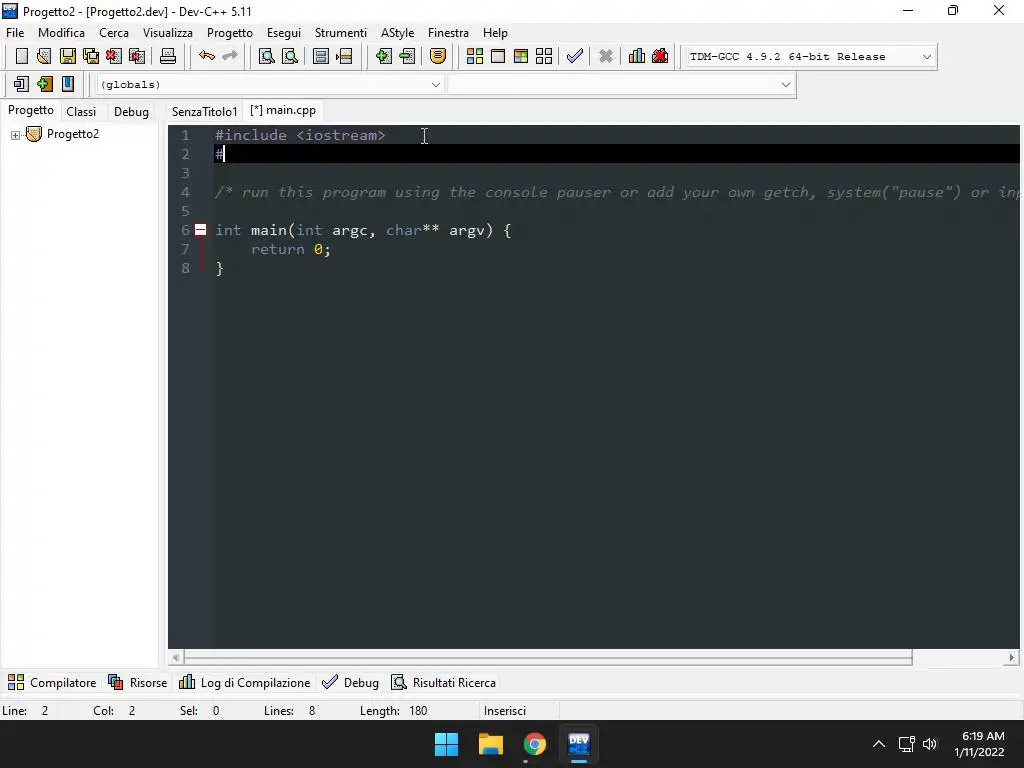This screenshot has height=768, width=1024.
Task: Open the Progetto menu
Action: click(230, 33)
